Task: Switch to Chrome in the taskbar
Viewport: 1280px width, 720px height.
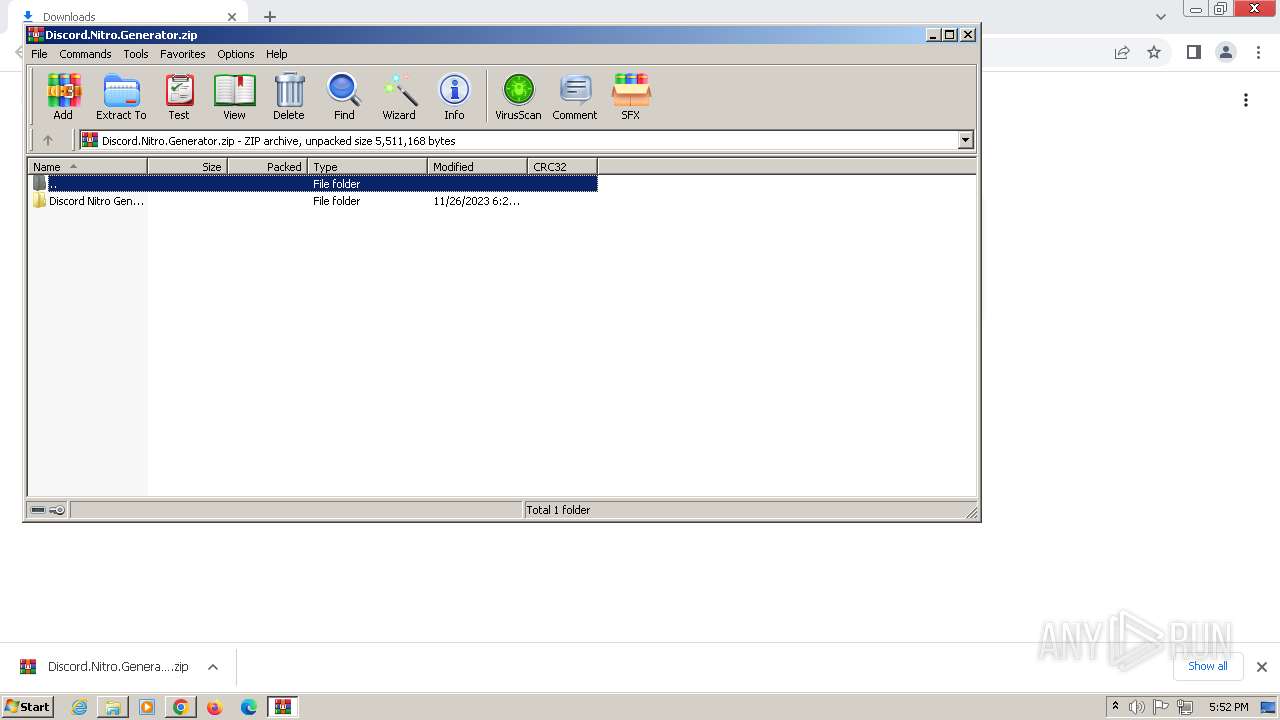Action: point(181,707)
